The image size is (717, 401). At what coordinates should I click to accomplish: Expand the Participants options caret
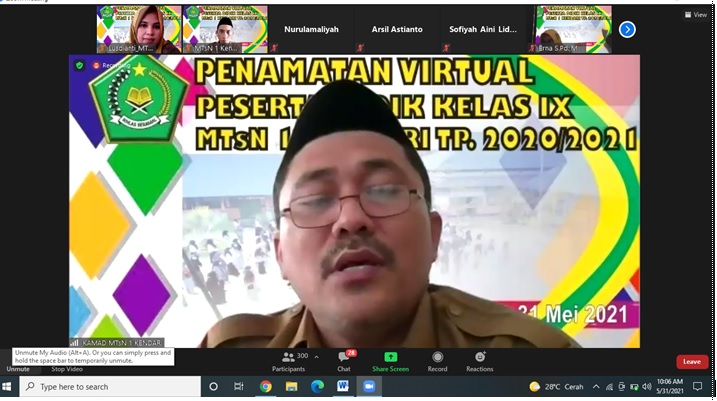(x=317, y=356)
